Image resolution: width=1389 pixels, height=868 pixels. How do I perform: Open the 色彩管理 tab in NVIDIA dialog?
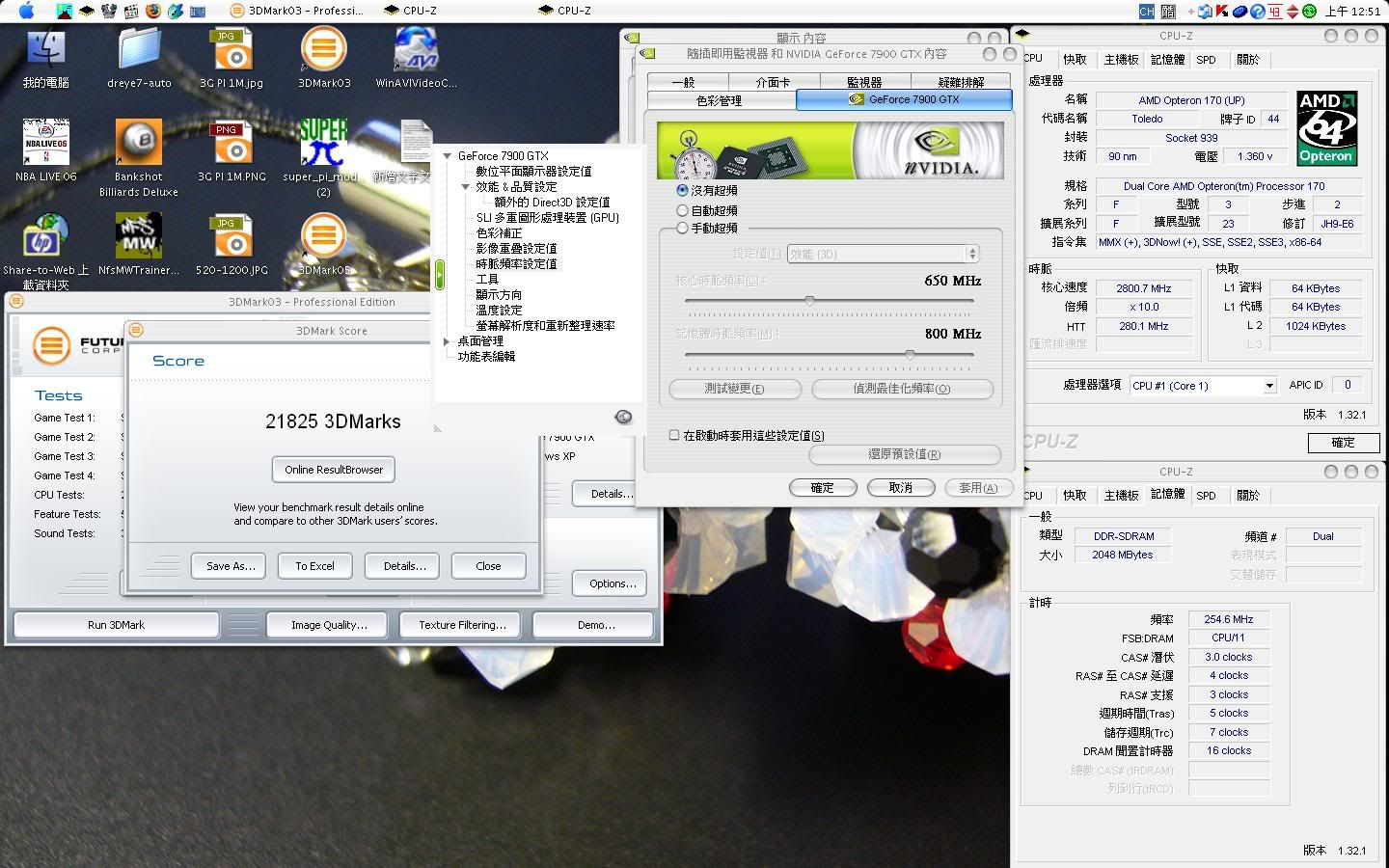[x=720, y=100]
